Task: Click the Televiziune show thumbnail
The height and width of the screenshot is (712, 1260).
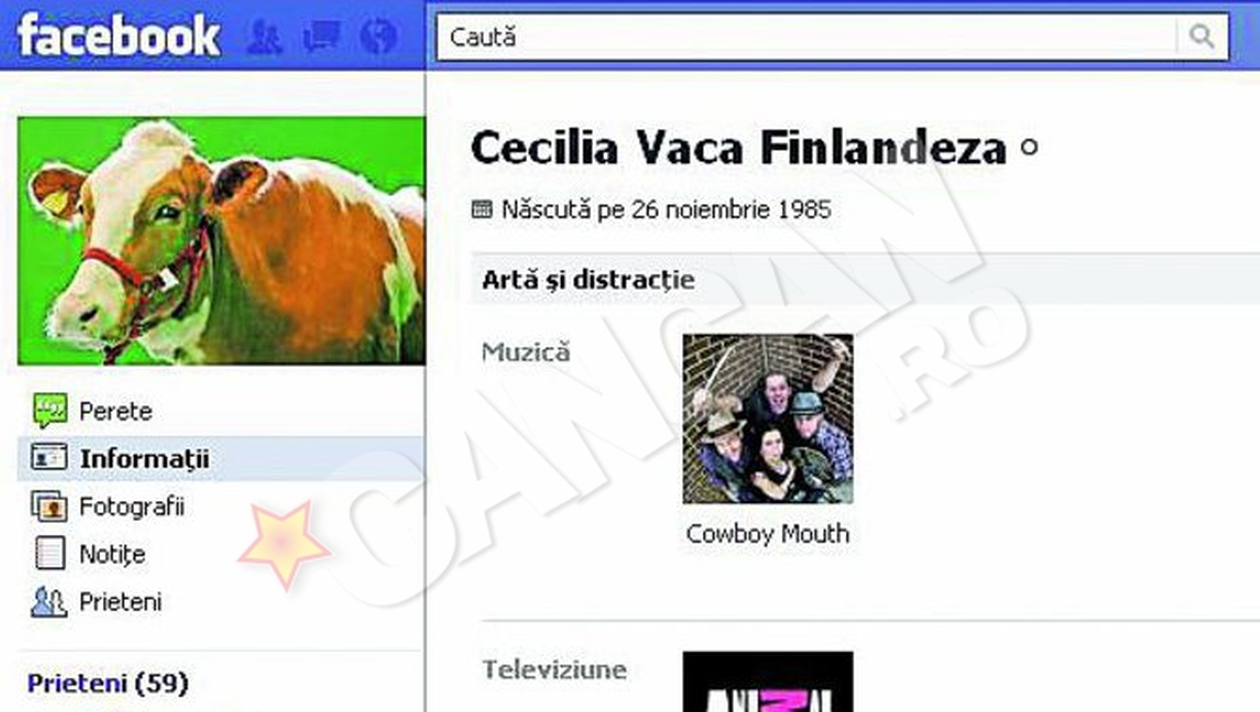Action: tap(768, 681)
